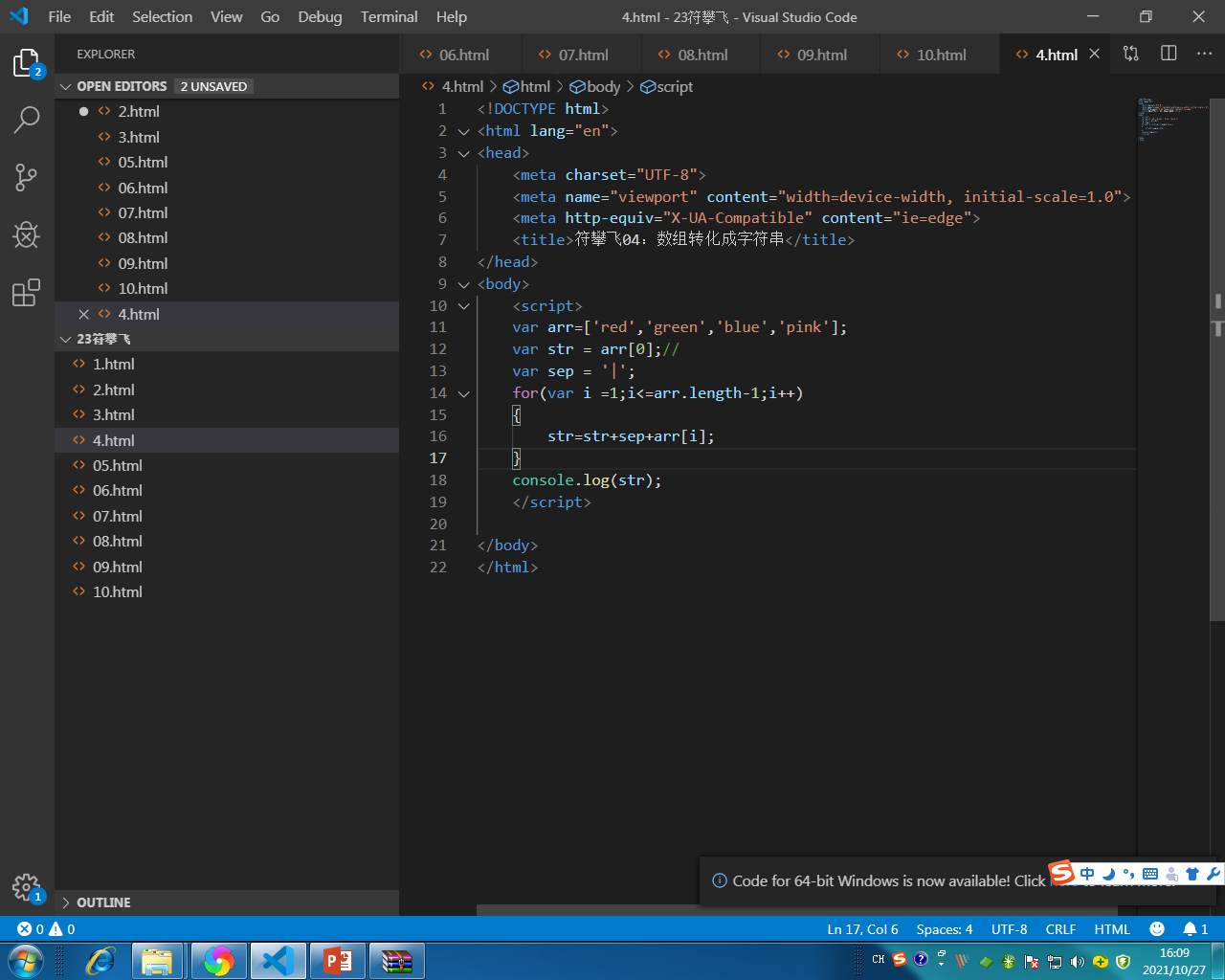Open the Selection menu
Image resolution: width=1225 pixels, height=980 pixels.
162,16
